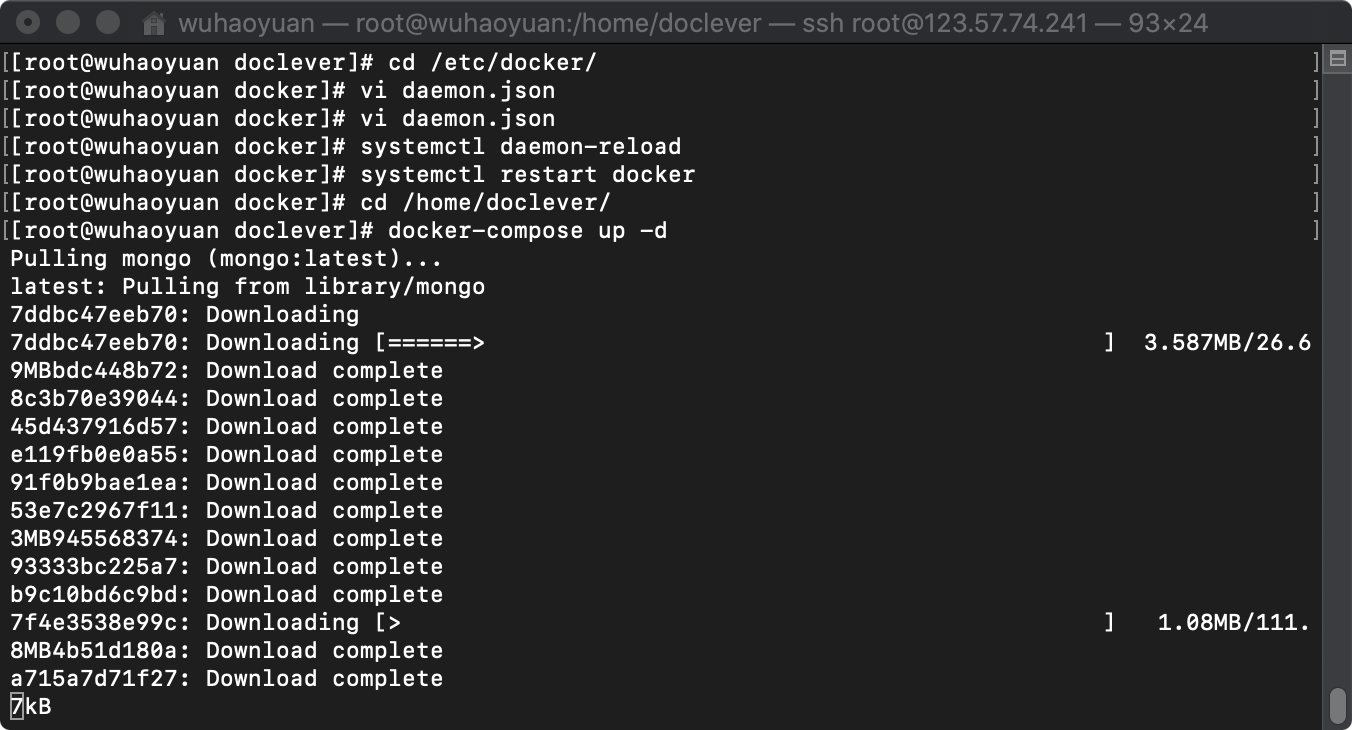The height and width of the screenshot is (730, 1352).
Task: Click the home folder proxy icon in title bar
Action: point(153,22)
